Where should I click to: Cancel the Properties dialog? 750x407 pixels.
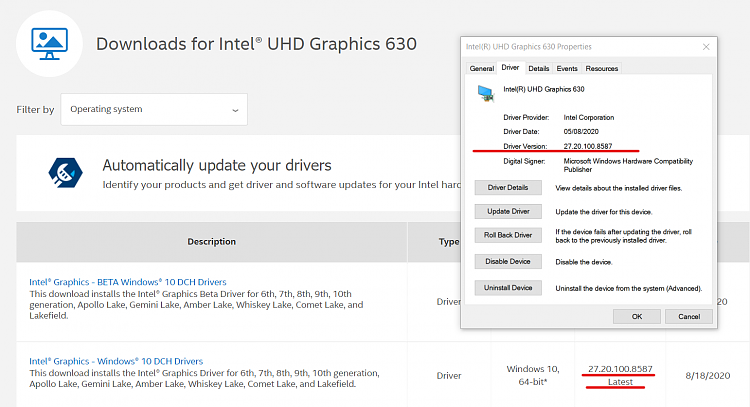pos(689,317)
